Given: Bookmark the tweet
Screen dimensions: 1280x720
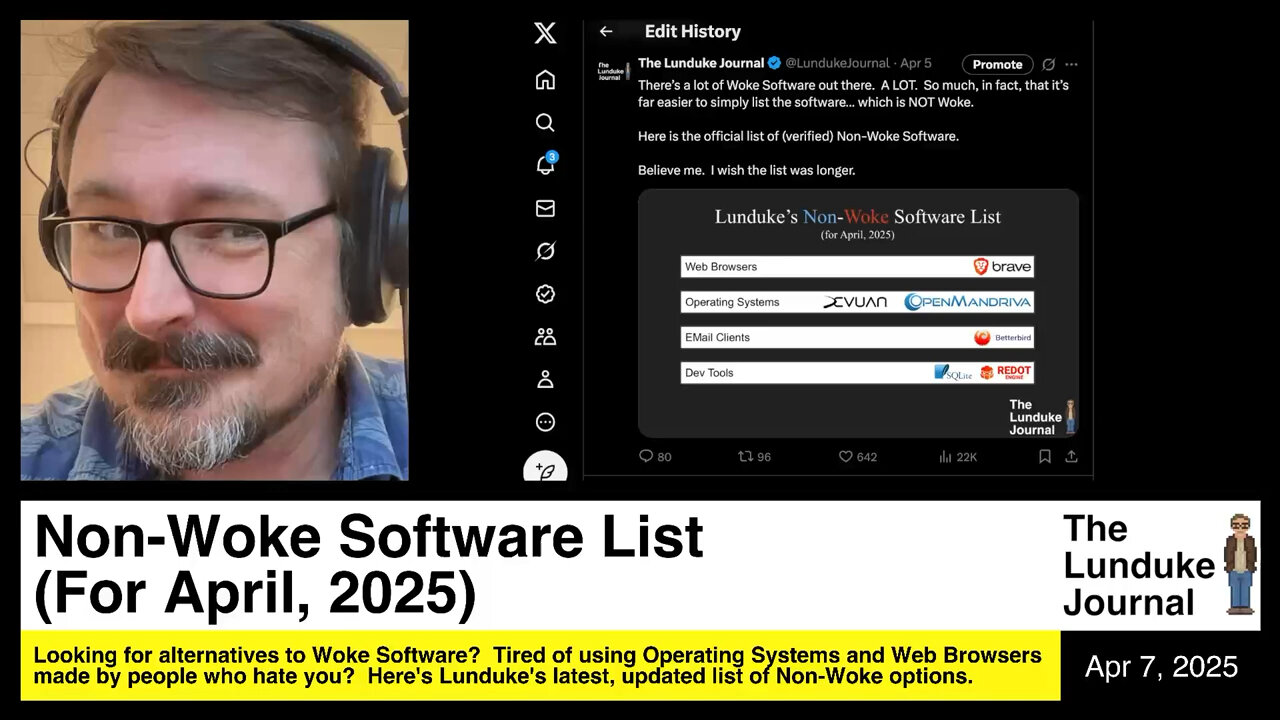Looking at the screenshot, I should point(1045,456).
